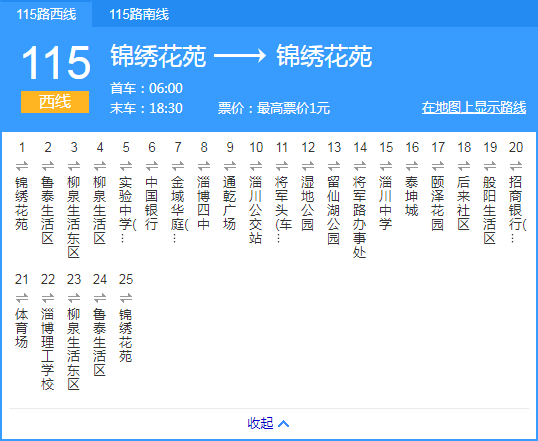Click transfer icon above stop 17 颐泽花园
This screenshot has height=441, width=538.
(x=438, y=166)
